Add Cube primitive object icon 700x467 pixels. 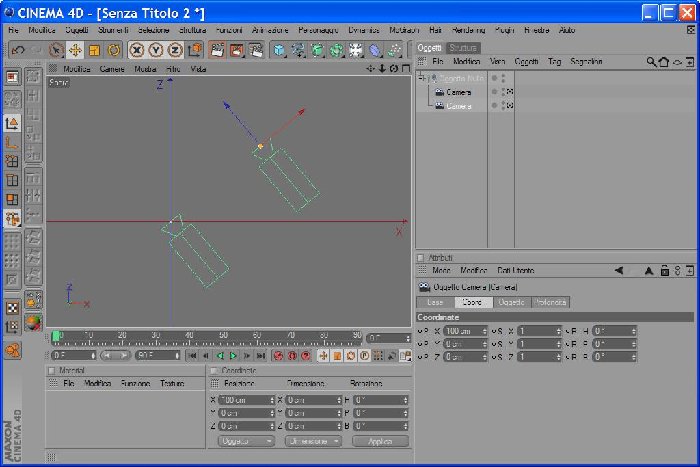tap(279, 50)
